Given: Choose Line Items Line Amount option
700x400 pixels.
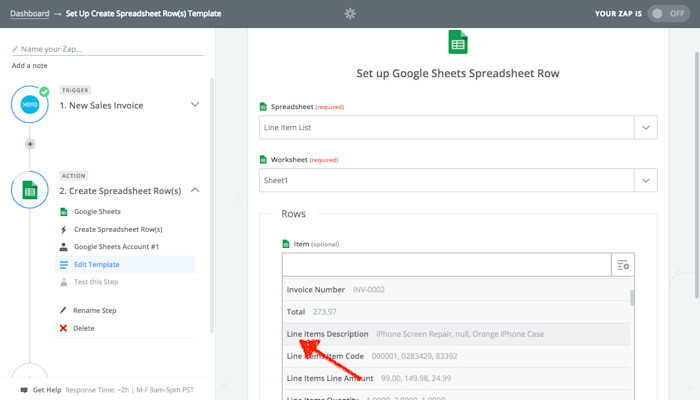Looking at the screenshot, I should point(456,378).
